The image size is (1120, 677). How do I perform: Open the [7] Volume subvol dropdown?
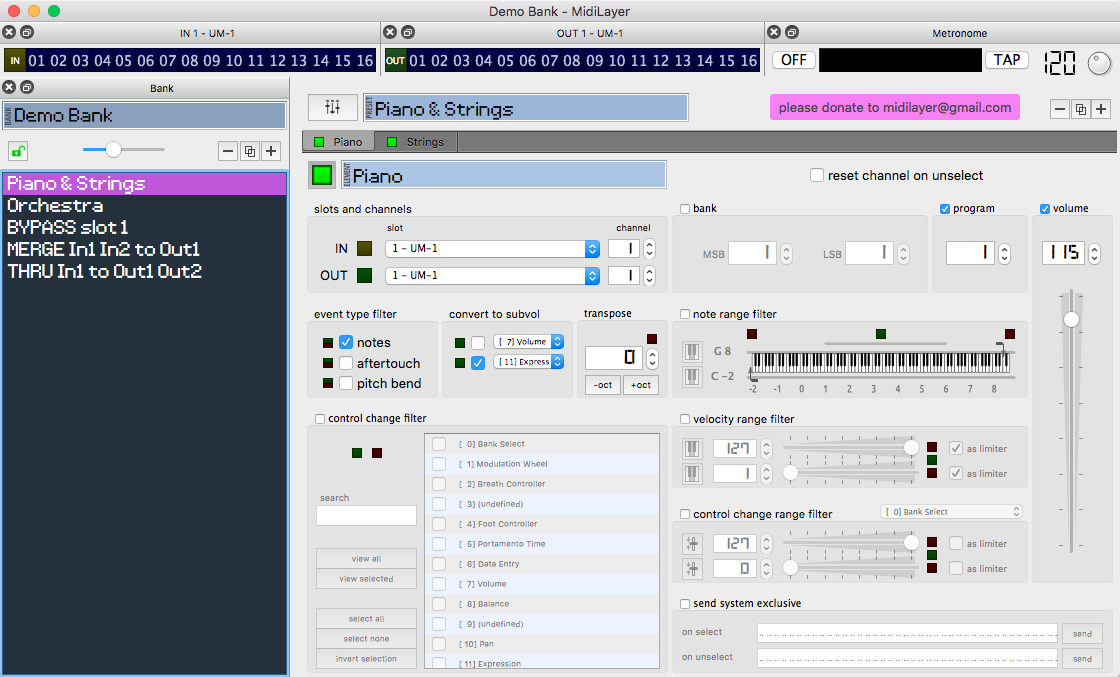pyautogui.click(x=529, y=342)
